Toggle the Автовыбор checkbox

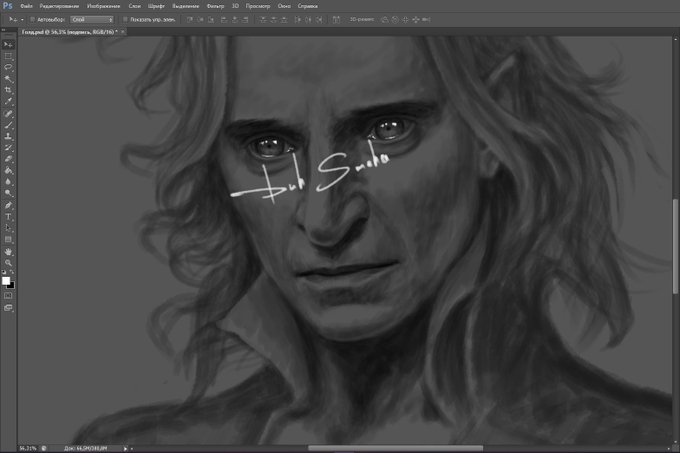pos(33,20)
